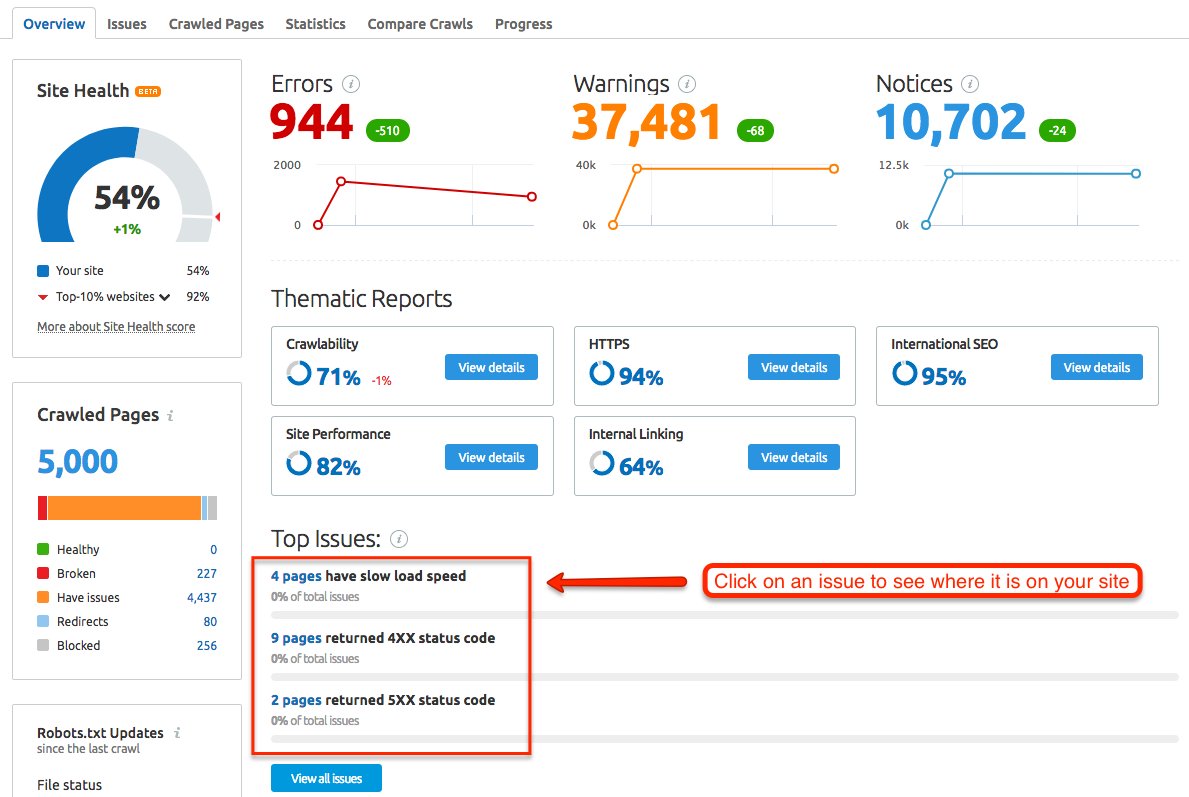Switch to the Issues tab
This screenshot has height=797, width=1189.
pos(126,23)
